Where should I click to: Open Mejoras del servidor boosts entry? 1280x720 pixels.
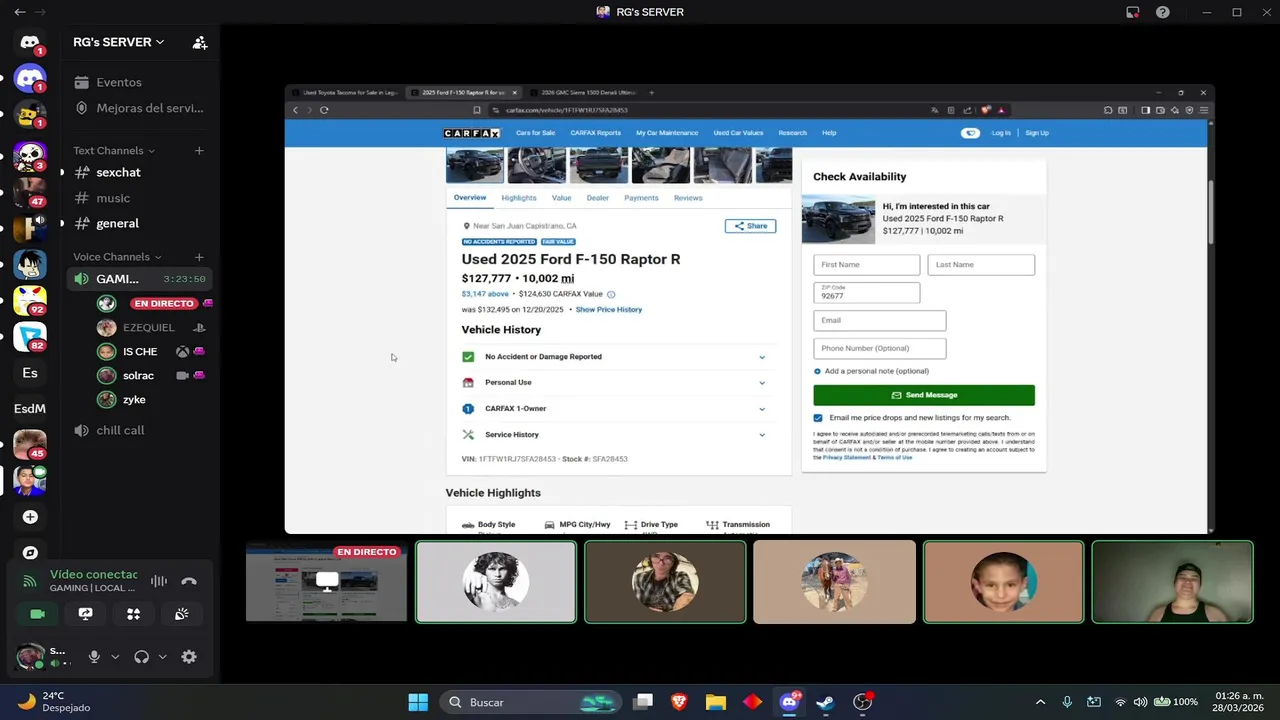tap(140, 108)
